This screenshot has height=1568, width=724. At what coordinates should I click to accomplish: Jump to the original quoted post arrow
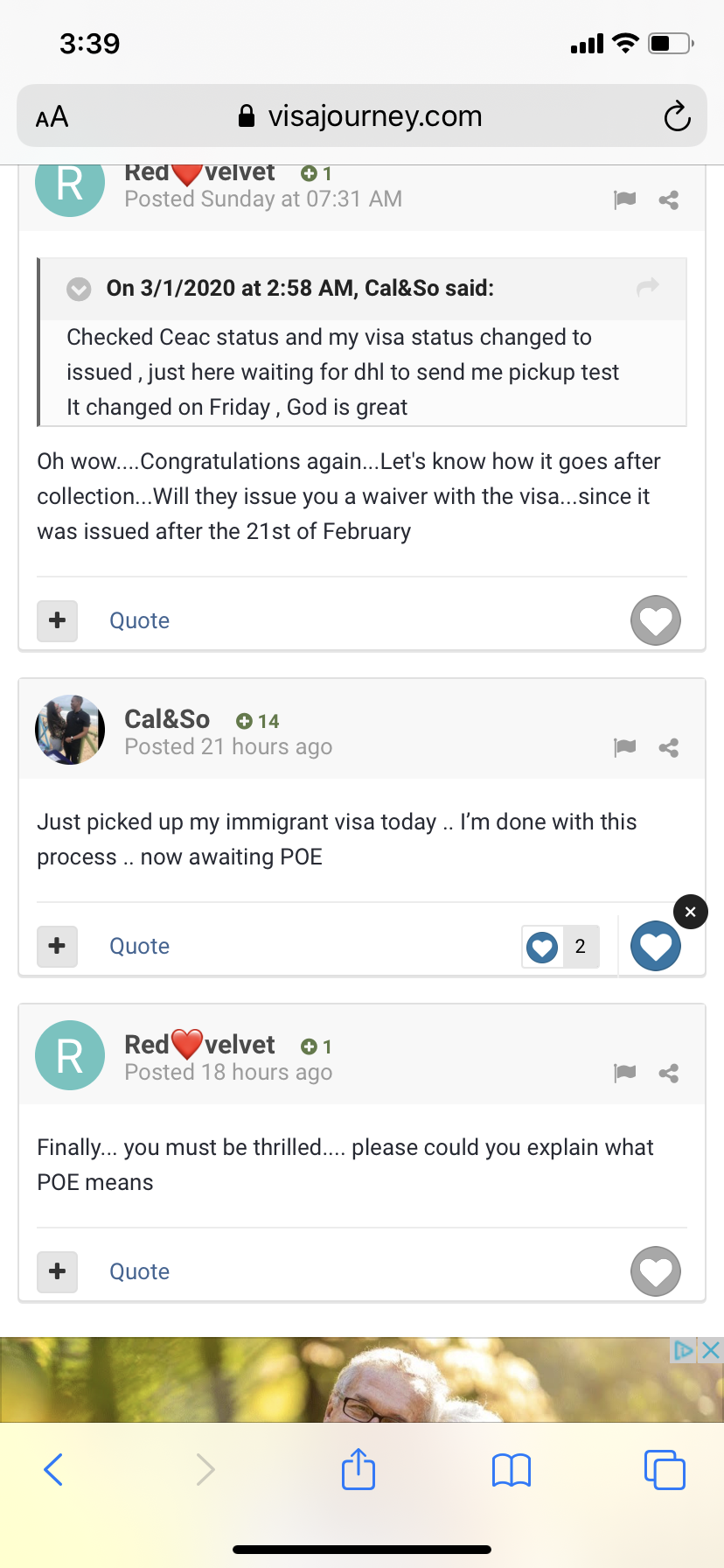pos(648,286)
